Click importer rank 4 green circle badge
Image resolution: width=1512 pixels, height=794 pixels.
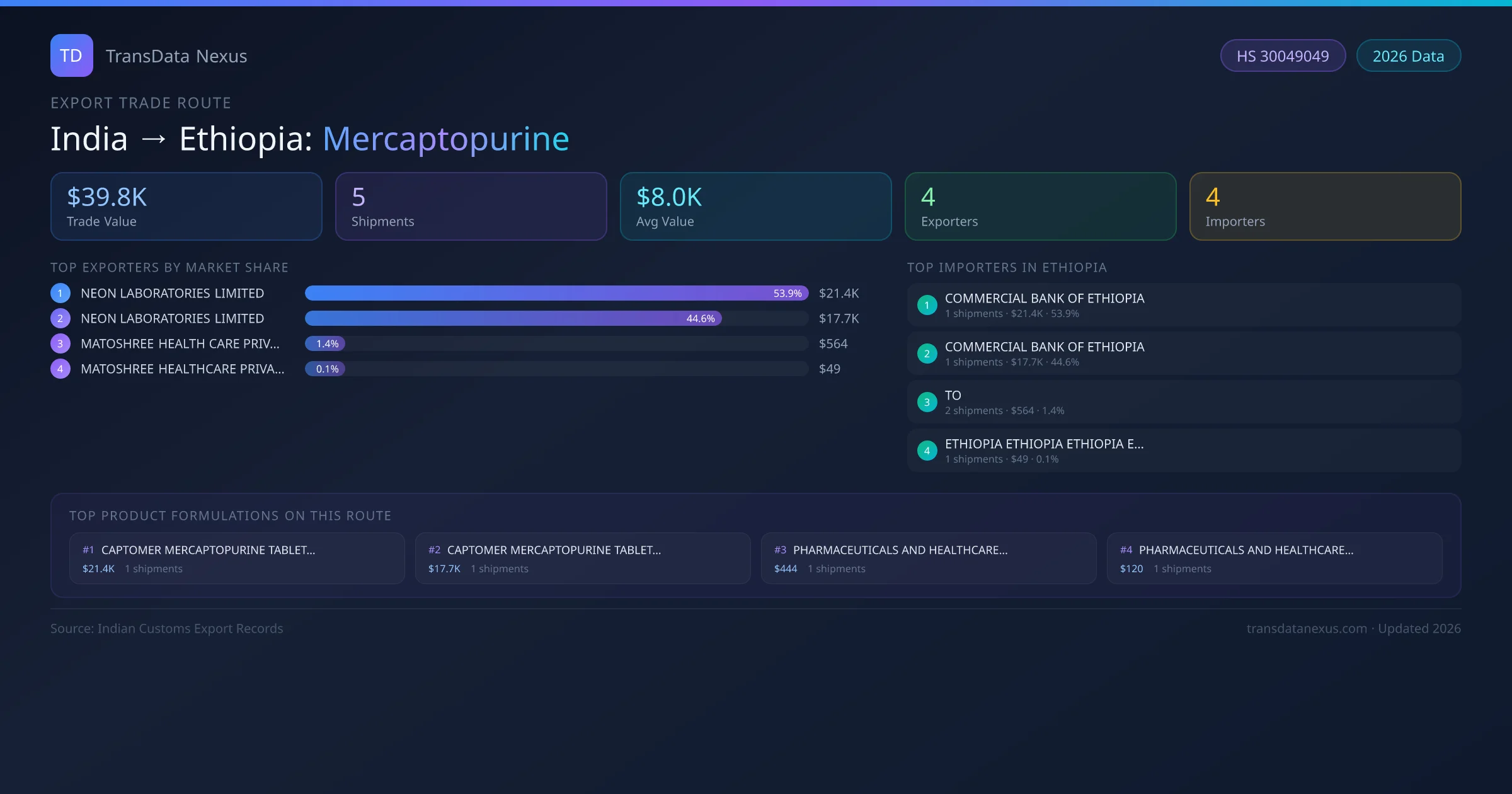coord(927,451)
